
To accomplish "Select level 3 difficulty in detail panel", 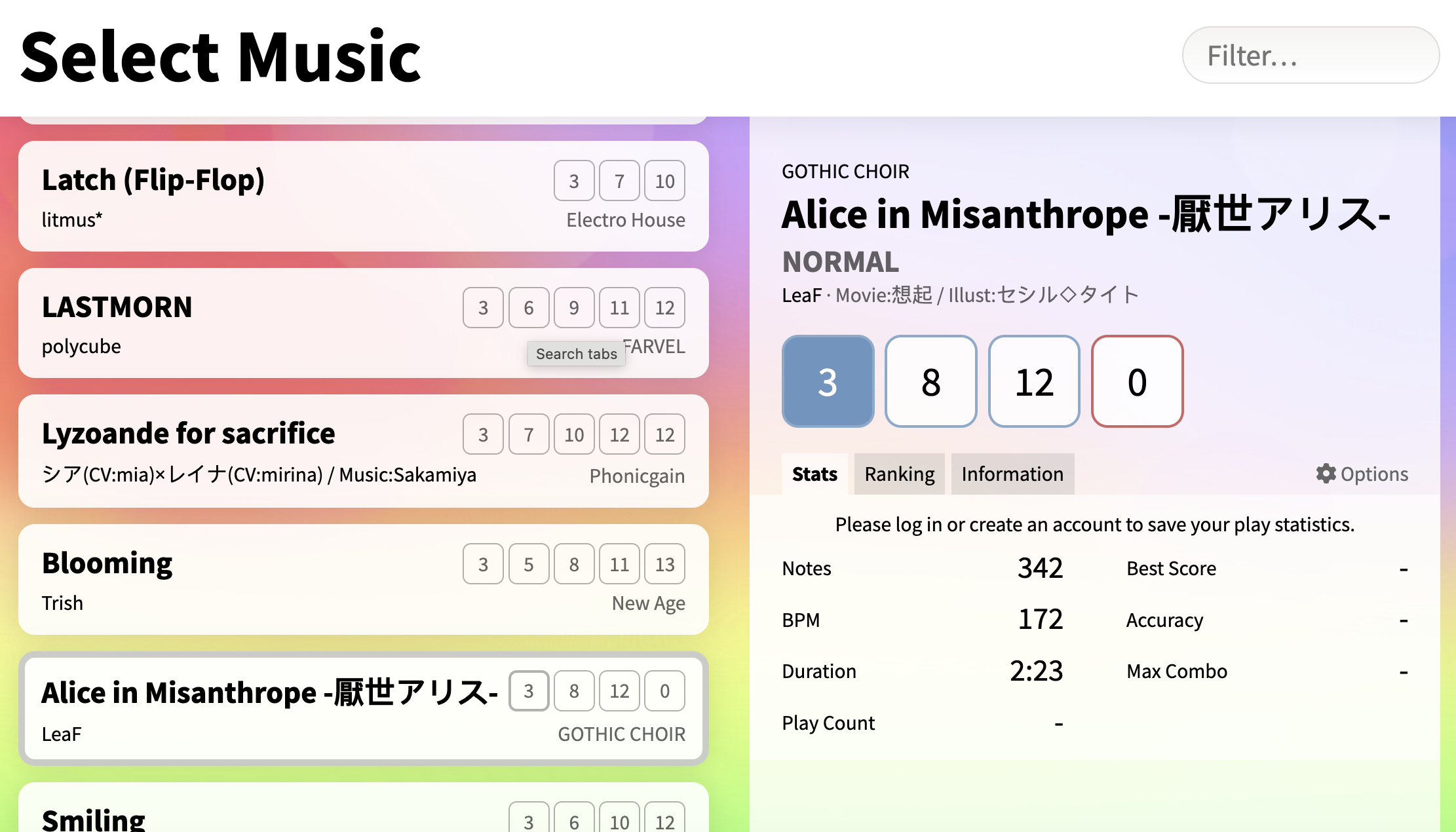I will coord(828,381).
